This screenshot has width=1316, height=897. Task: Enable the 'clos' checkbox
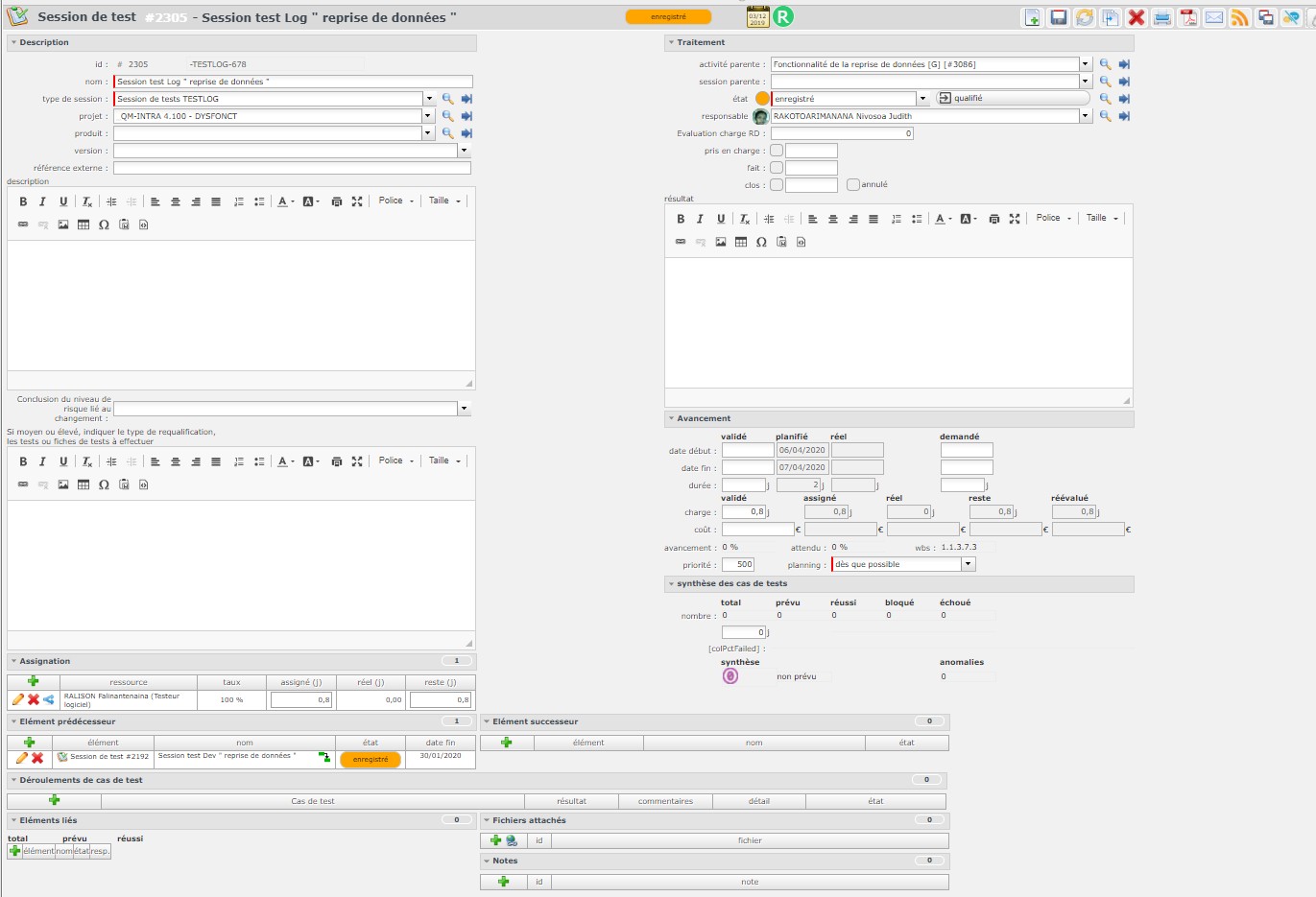point(777,185)
